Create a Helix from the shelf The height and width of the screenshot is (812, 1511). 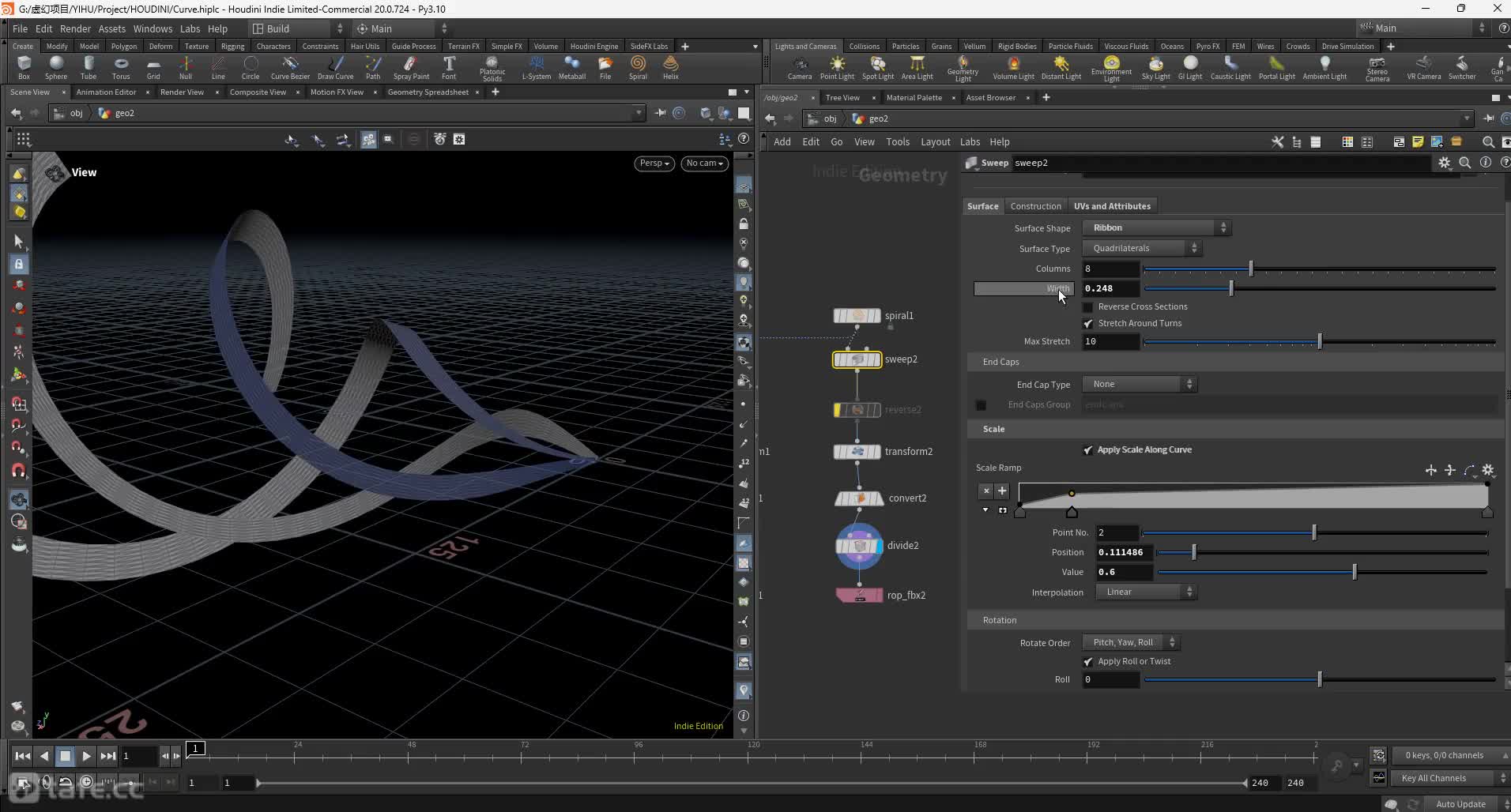coord(671,68)
